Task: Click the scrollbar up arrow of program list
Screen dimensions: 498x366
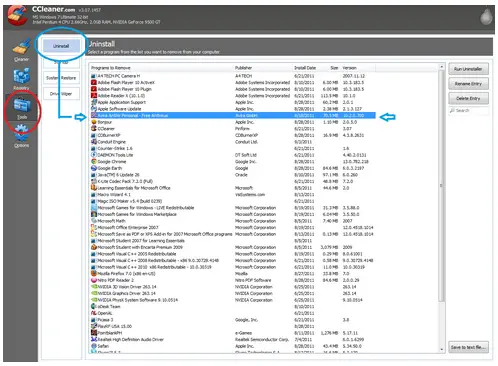Action: pyautogui.click(x=442, y=67)
